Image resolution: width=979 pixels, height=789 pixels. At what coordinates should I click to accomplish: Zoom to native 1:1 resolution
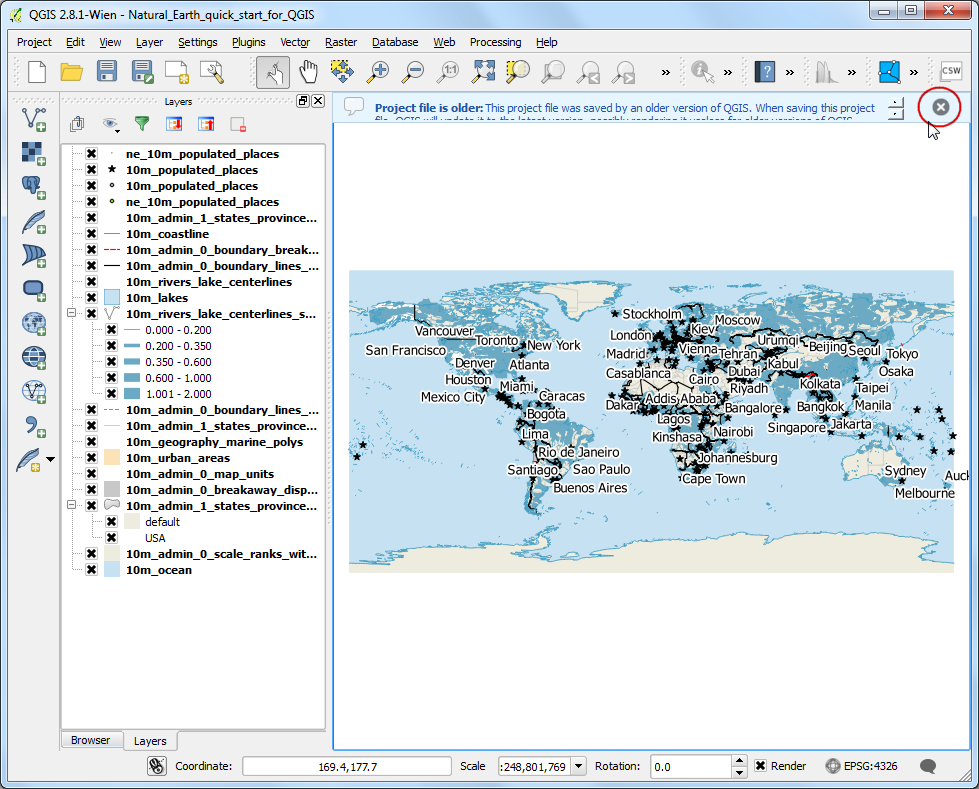448,72
